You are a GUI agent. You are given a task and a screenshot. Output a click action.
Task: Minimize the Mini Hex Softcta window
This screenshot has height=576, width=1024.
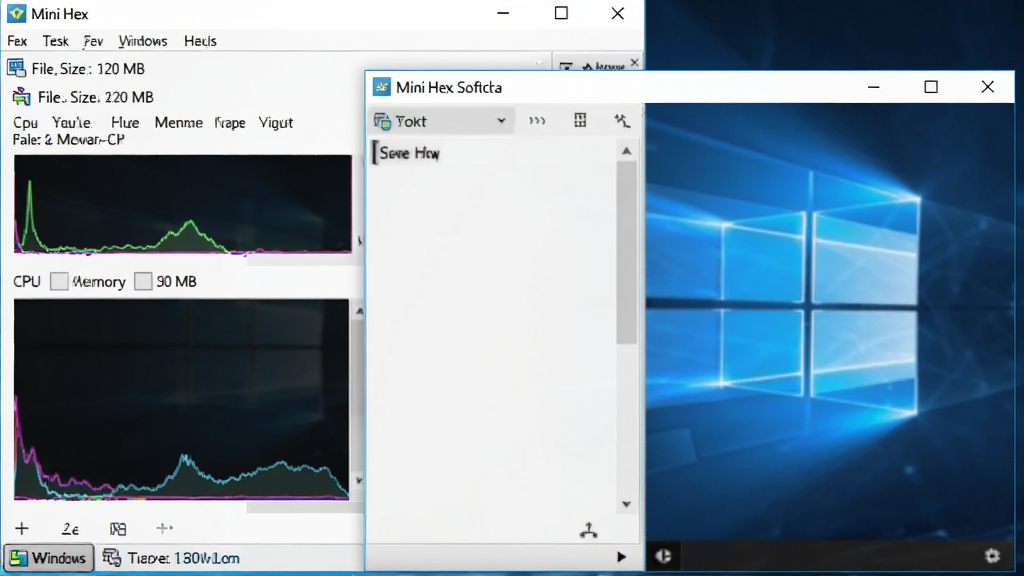(x=873, y=87)
